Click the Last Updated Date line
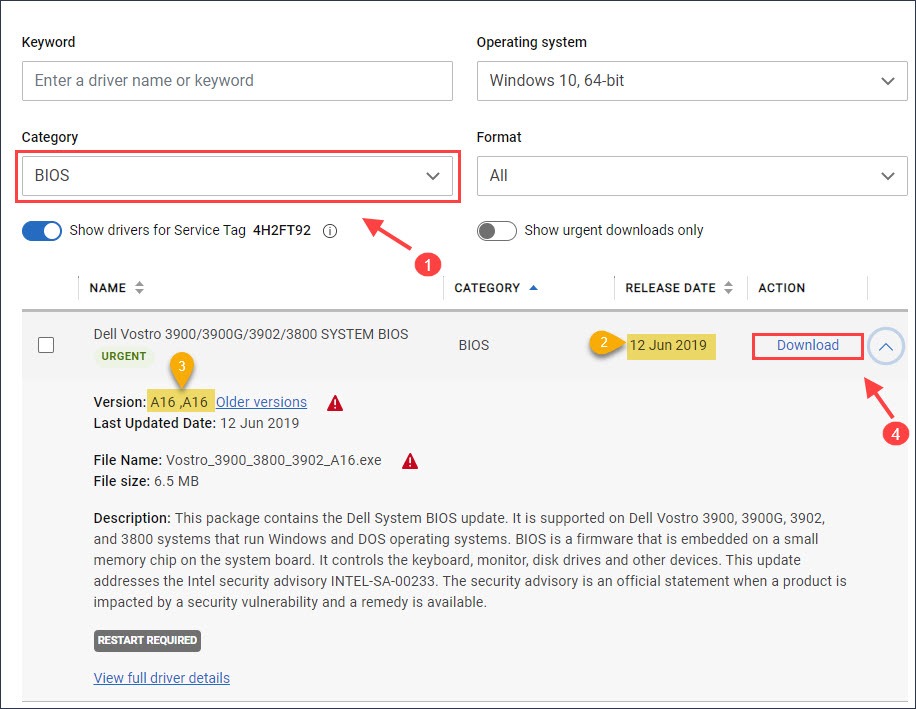 (196, 423)
